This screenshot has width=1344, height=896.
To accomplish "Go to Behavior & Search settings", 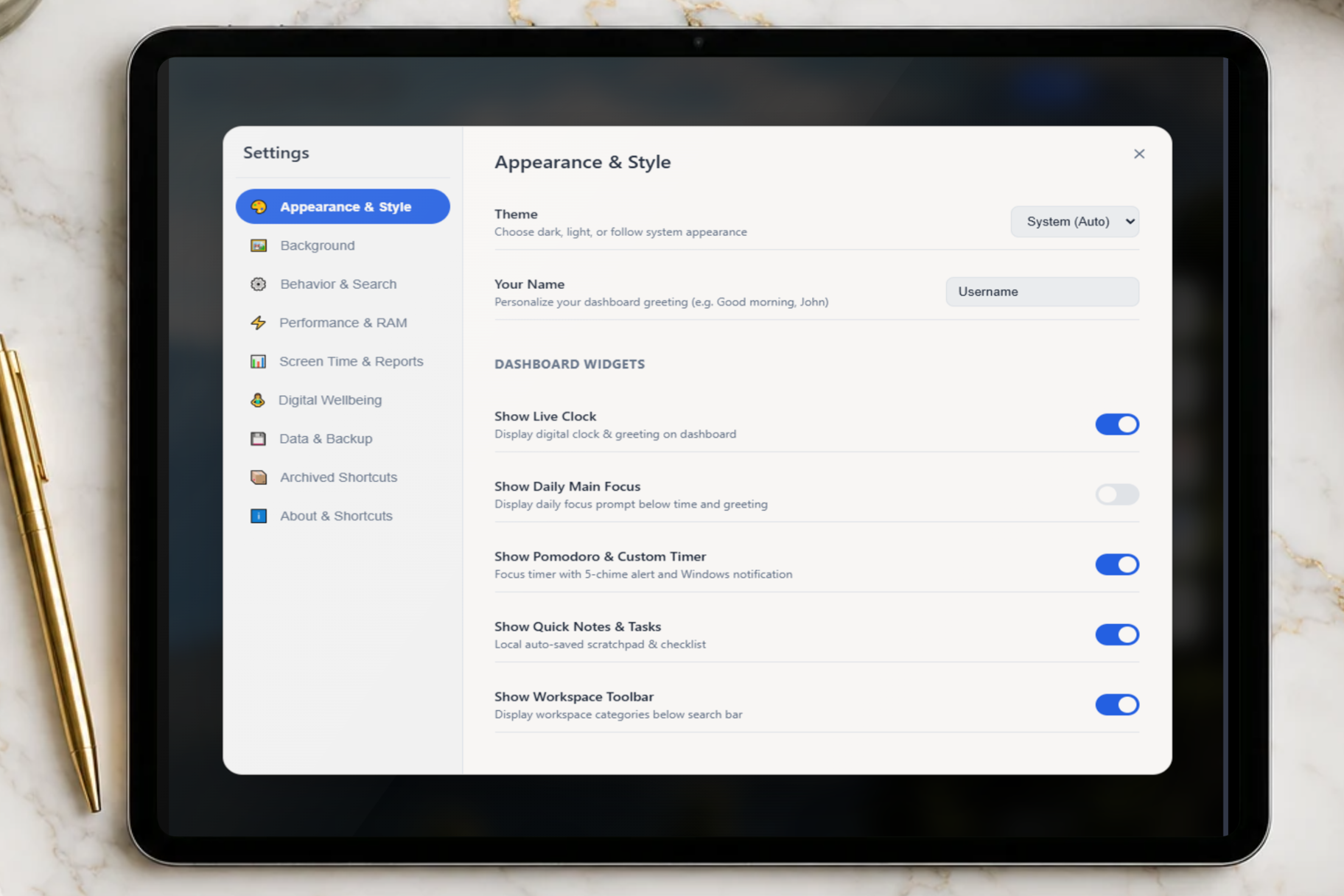I will (343, 284).
